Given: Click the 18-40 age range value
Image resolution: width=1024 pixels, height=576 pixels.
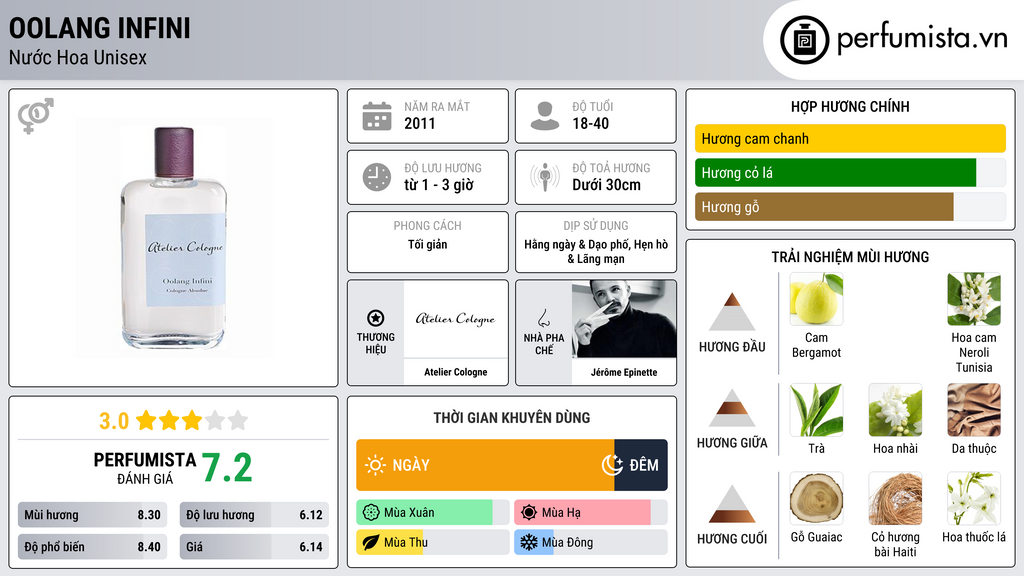Looking at the screenshot, I should tap(590, 123).
